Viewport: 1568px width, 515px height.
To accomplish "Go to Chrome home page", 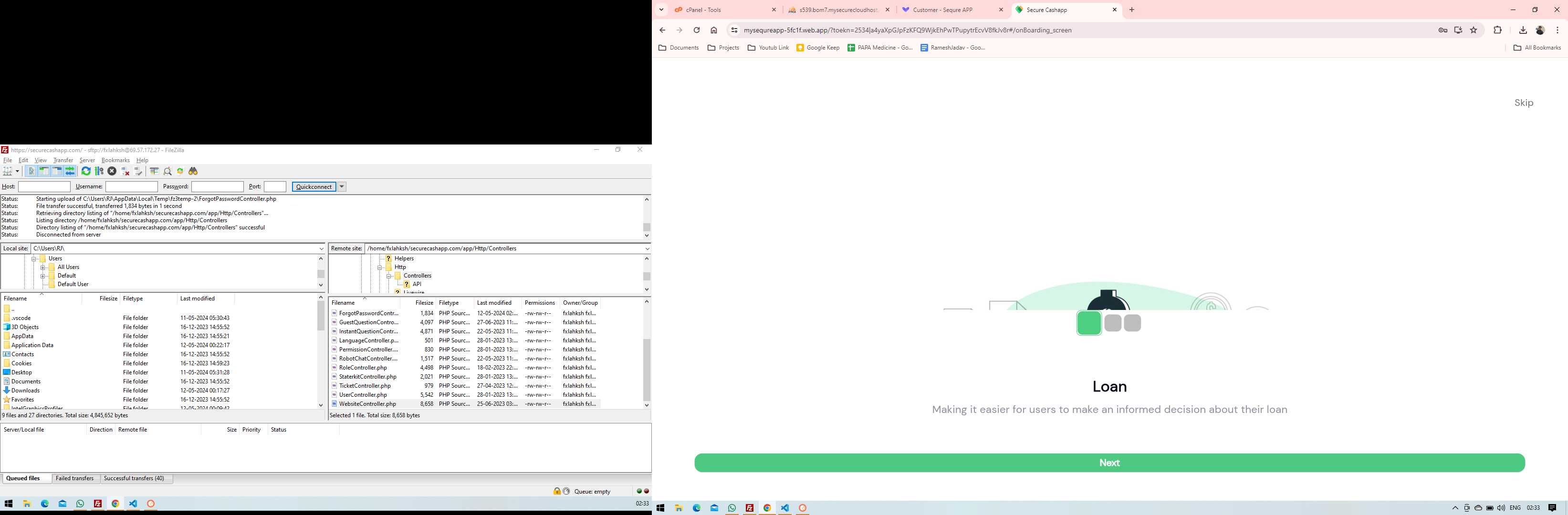I will pyautogui.click(x=714, y=31).
